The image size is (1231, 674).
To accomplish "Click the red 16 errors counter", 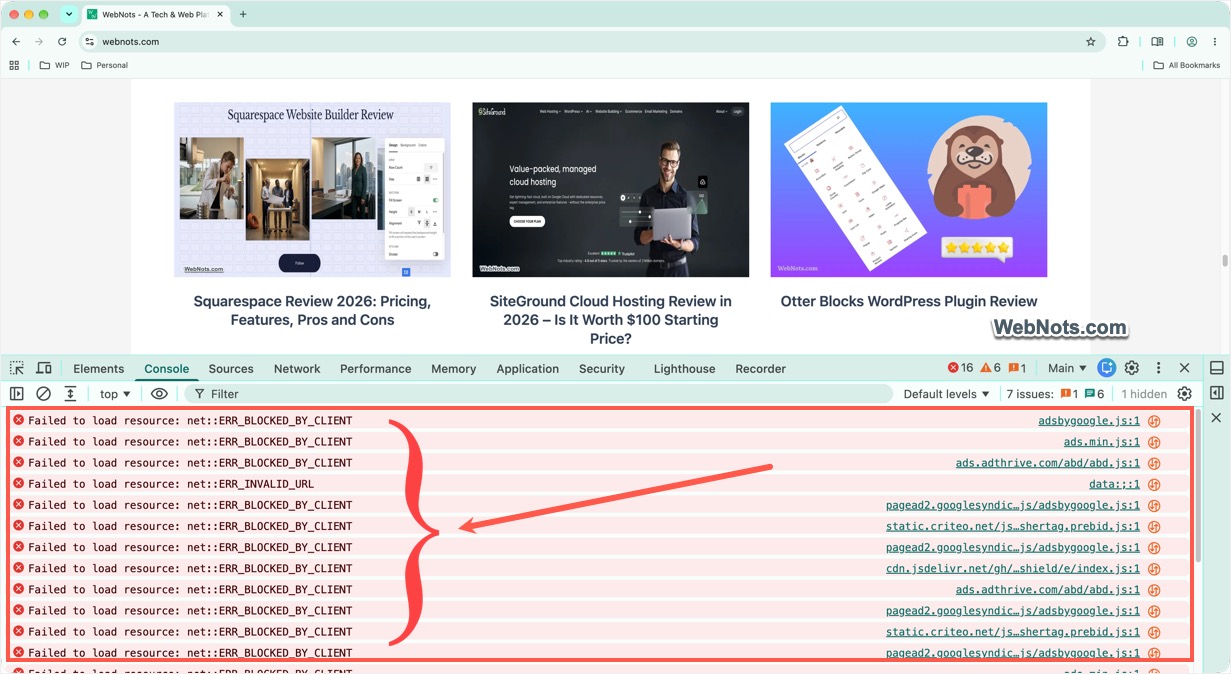I will coord(960,368).
